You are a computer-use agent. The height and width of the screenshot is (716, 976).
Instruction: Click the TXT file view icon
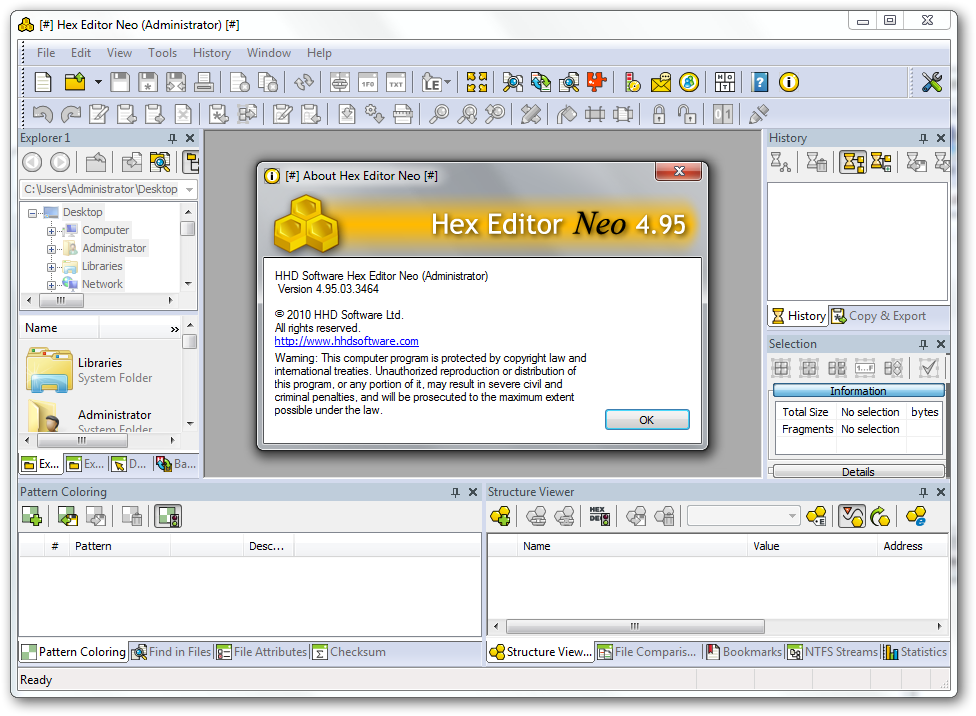point(396,82)
